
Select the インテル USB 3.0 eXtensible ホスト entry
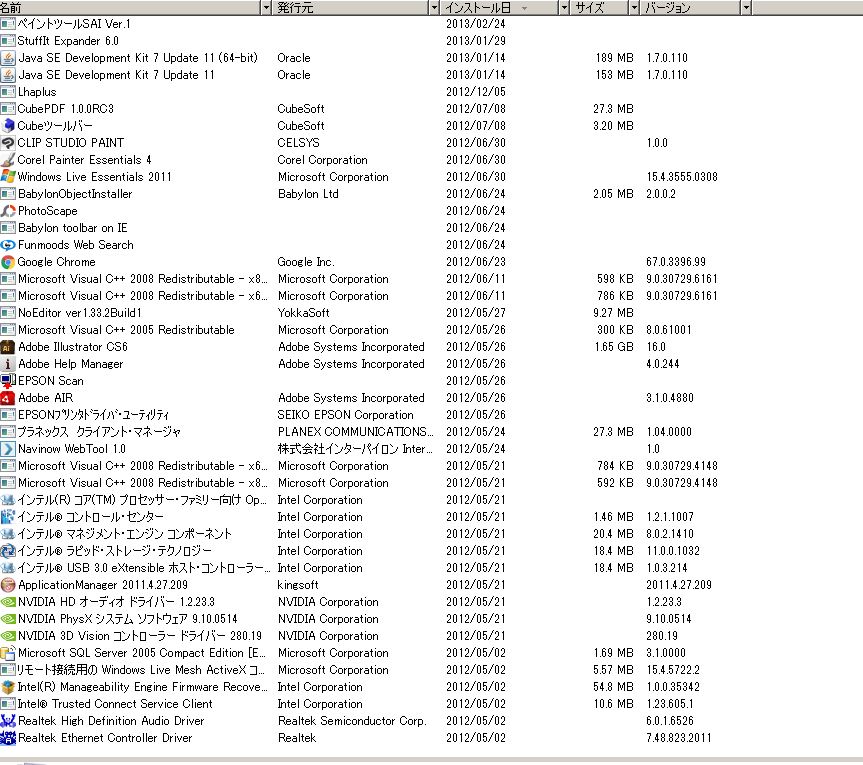[x=144, y=568]
